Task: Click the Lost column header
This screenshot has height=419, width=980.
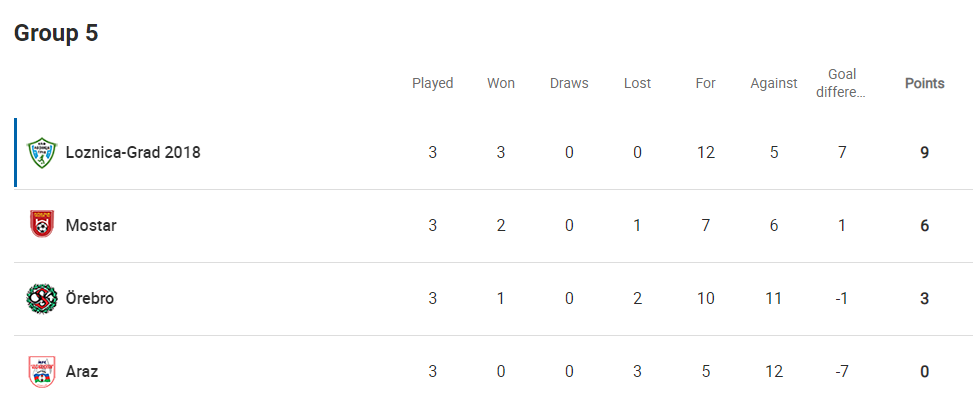Action: pyautogui.click(x=637, y=83)
